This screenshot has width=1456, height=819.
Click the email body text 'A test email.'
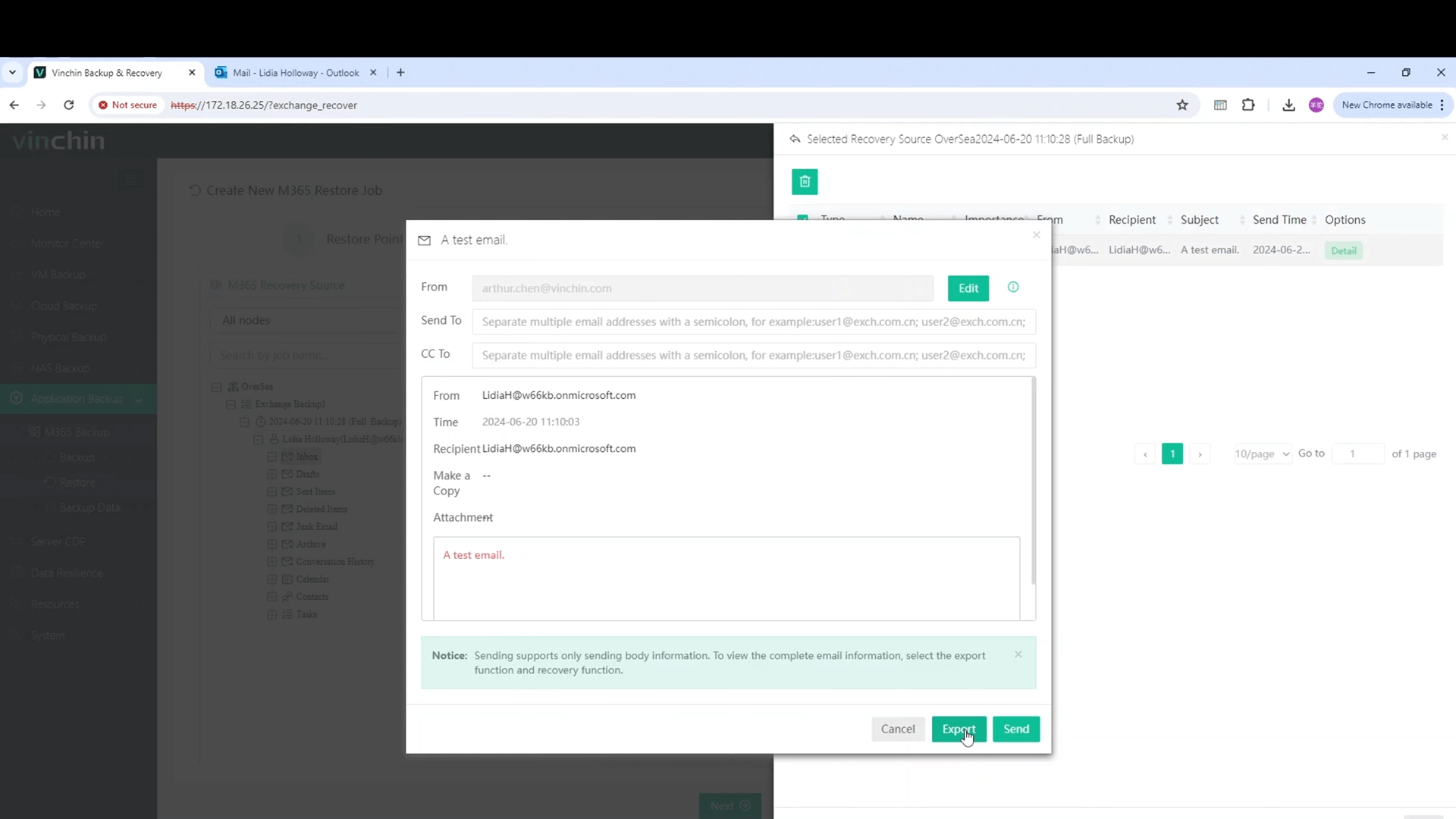pos(474,555)
